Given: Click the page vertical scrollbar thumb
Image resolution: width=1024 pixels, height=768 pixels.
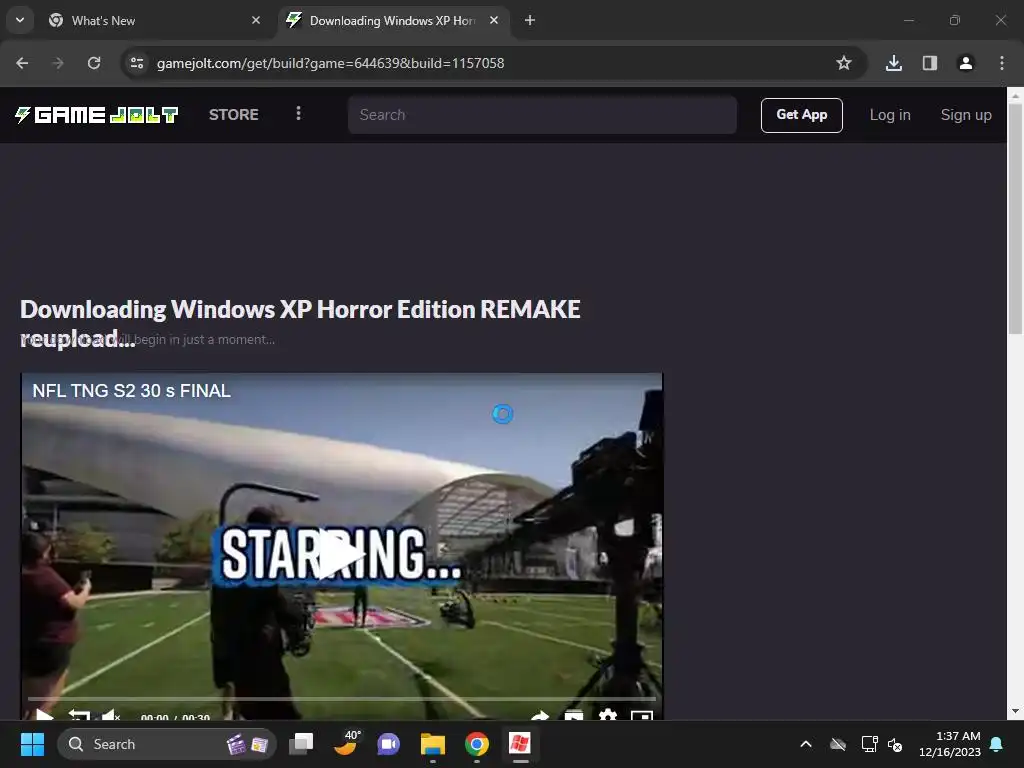Looking at the screenshot, I should (1015, 219).
